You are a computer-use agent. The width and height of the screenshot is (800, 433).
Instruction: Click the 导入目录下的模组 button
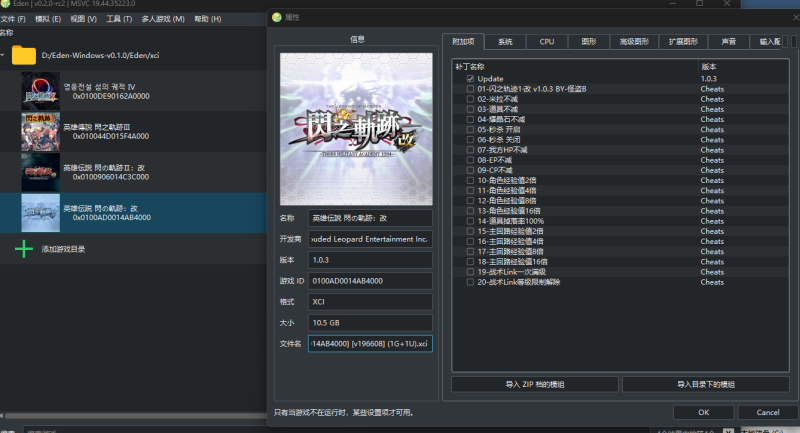pyautogui.click(x=706, y=385)
